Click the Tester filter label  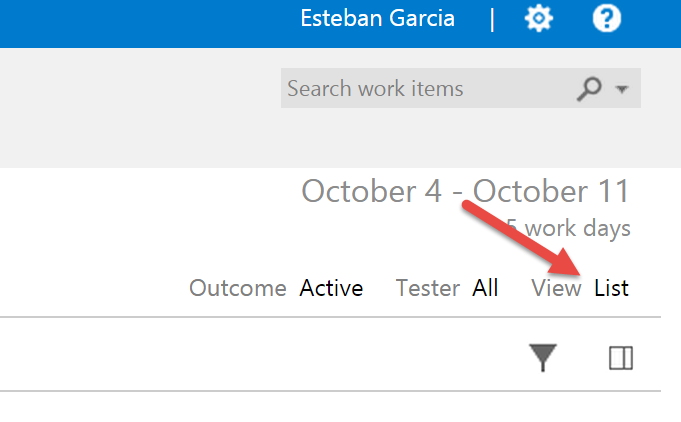428,288
